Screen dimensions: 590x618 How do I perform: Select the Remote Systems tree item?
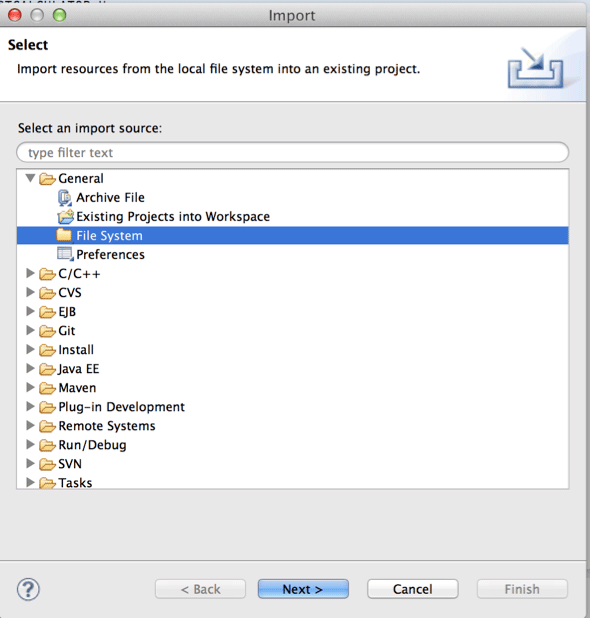click(107, 426)
